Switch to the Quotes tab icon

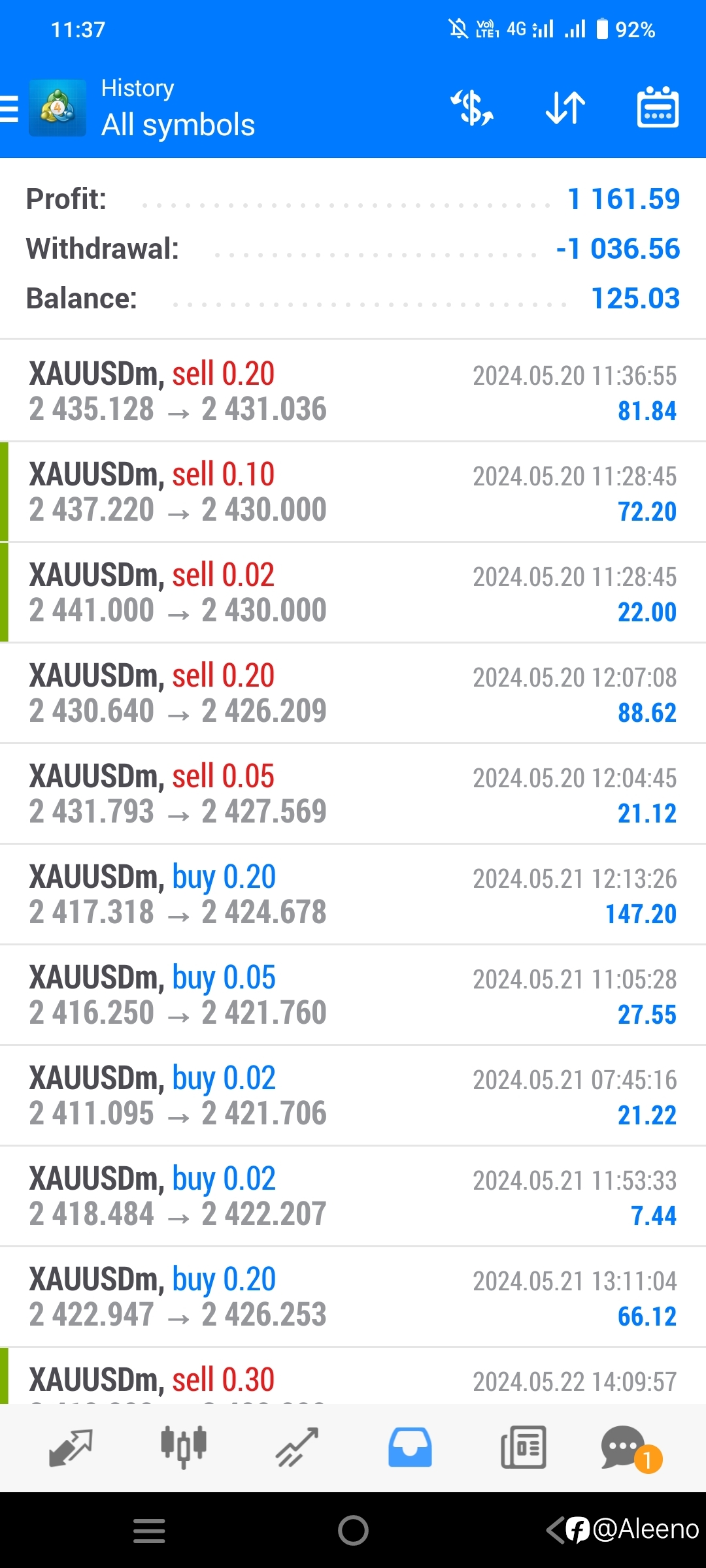click(x=71, y=1447)
